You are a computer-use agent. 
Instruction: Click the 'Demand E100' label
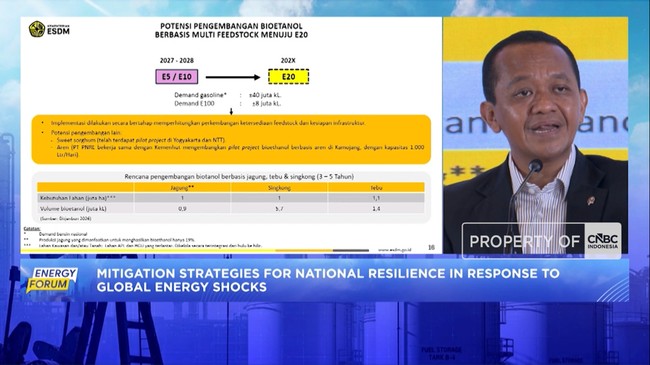(194, 103)
